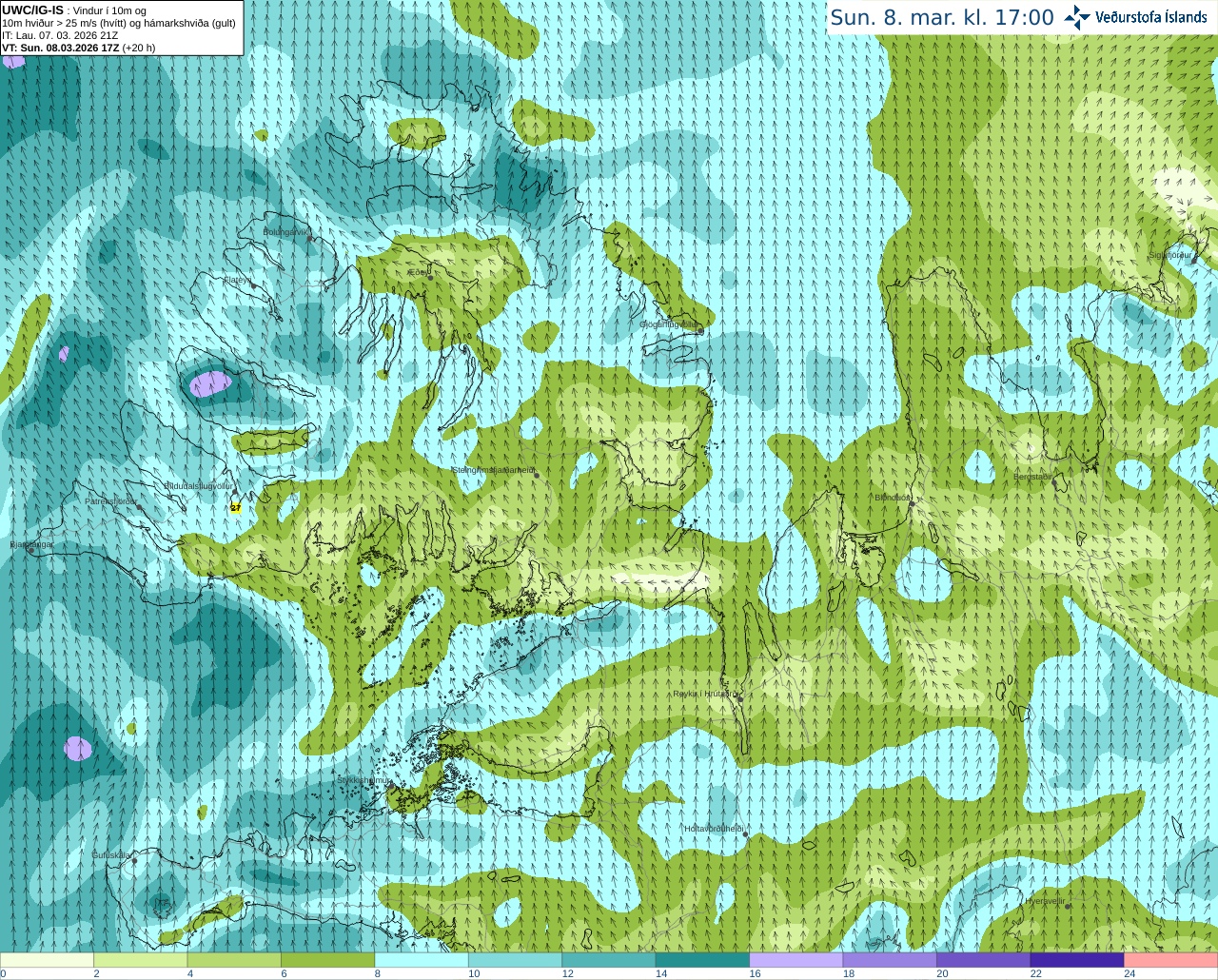
Task: Click the legend value '8'
Action: click(x=378, y=973)
